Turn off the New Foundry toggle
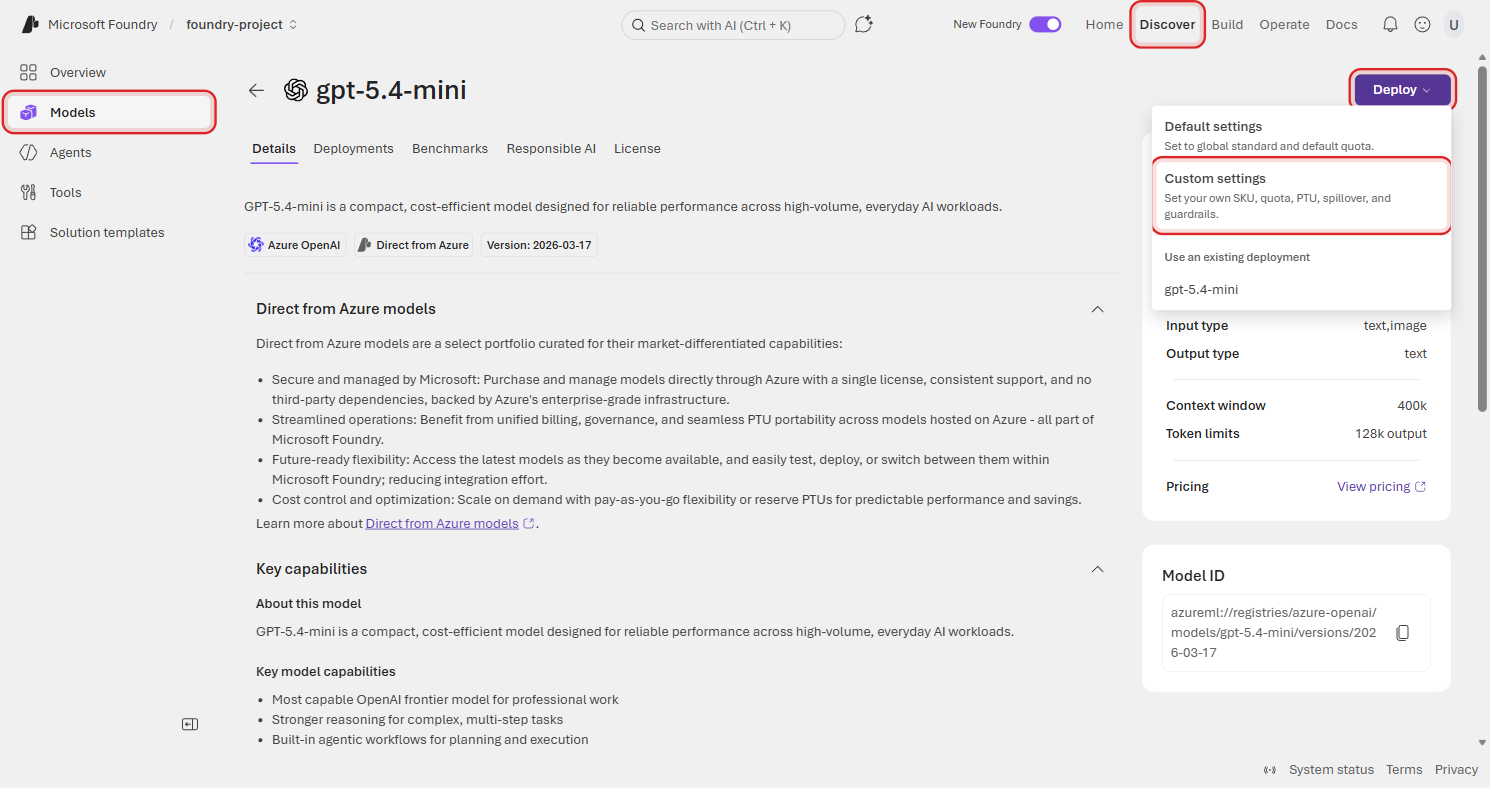 (x=1045, y=25)
